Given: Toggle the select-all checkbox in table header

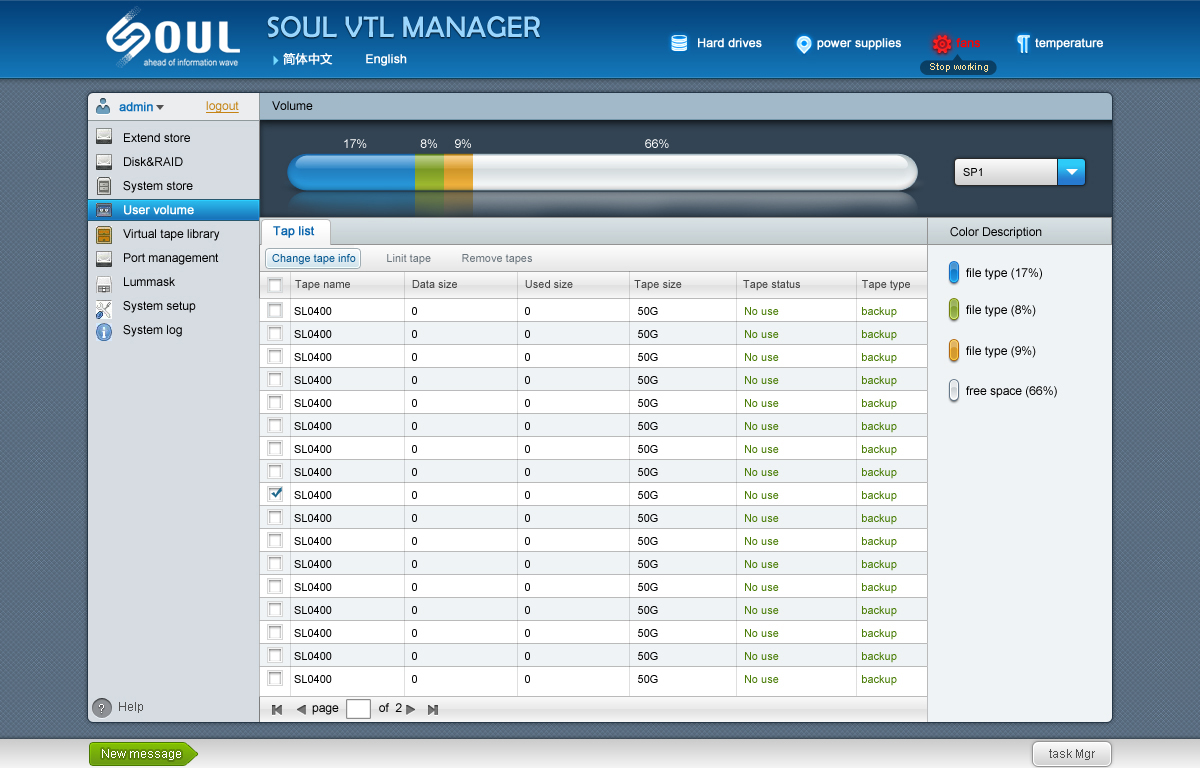Looking at the screenshot, I should (x=275, y=285).
